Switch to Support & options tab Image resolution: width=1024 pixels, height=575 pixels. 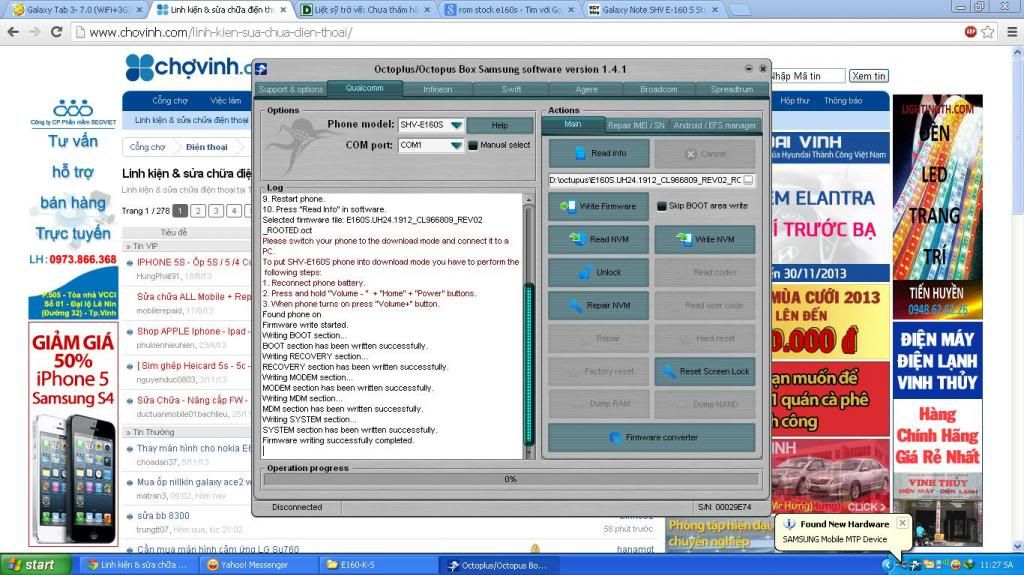(x=291, y=90)
